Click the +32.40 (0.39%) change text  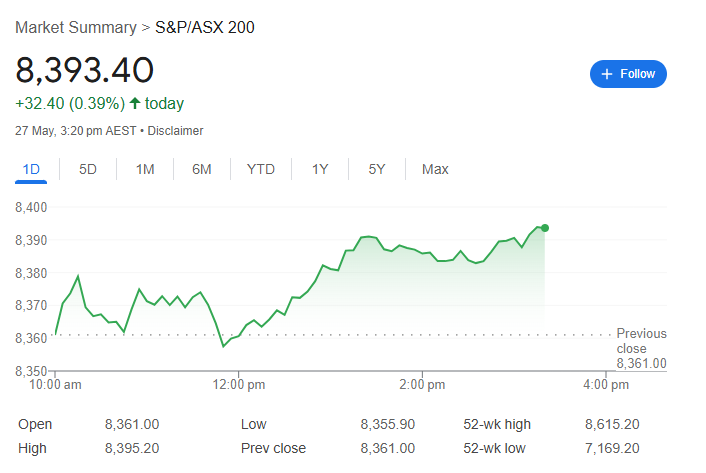point(70,103)
